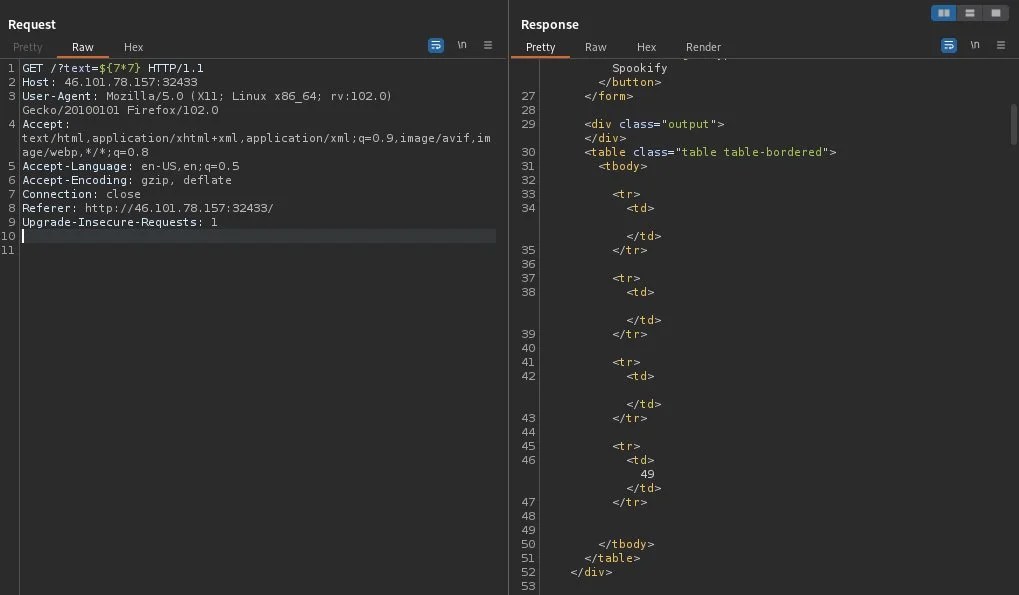Click the Upgrade-Insecure-Requests header line

tap(120, 222)
